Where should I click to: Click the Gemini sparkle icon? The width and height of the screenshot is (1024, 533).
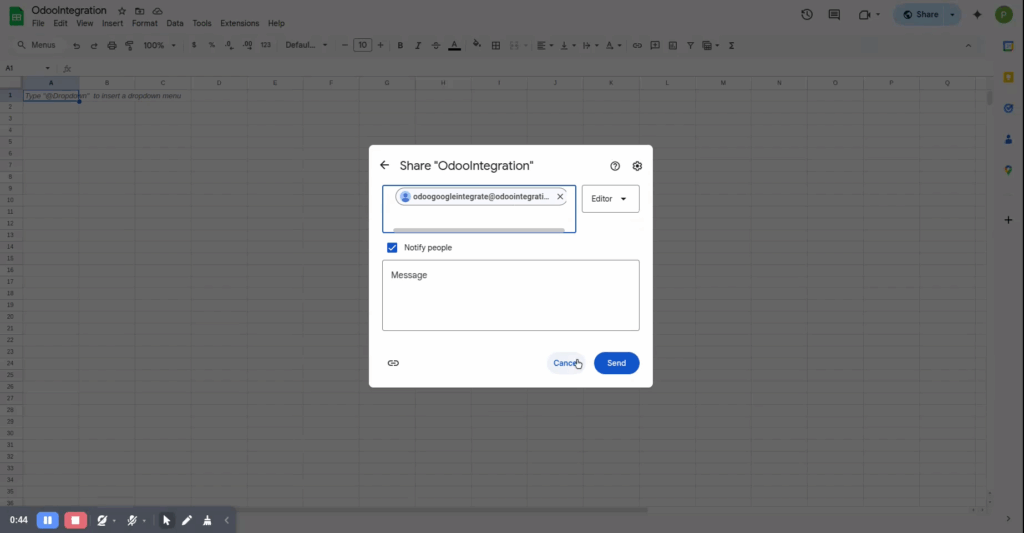977,14
